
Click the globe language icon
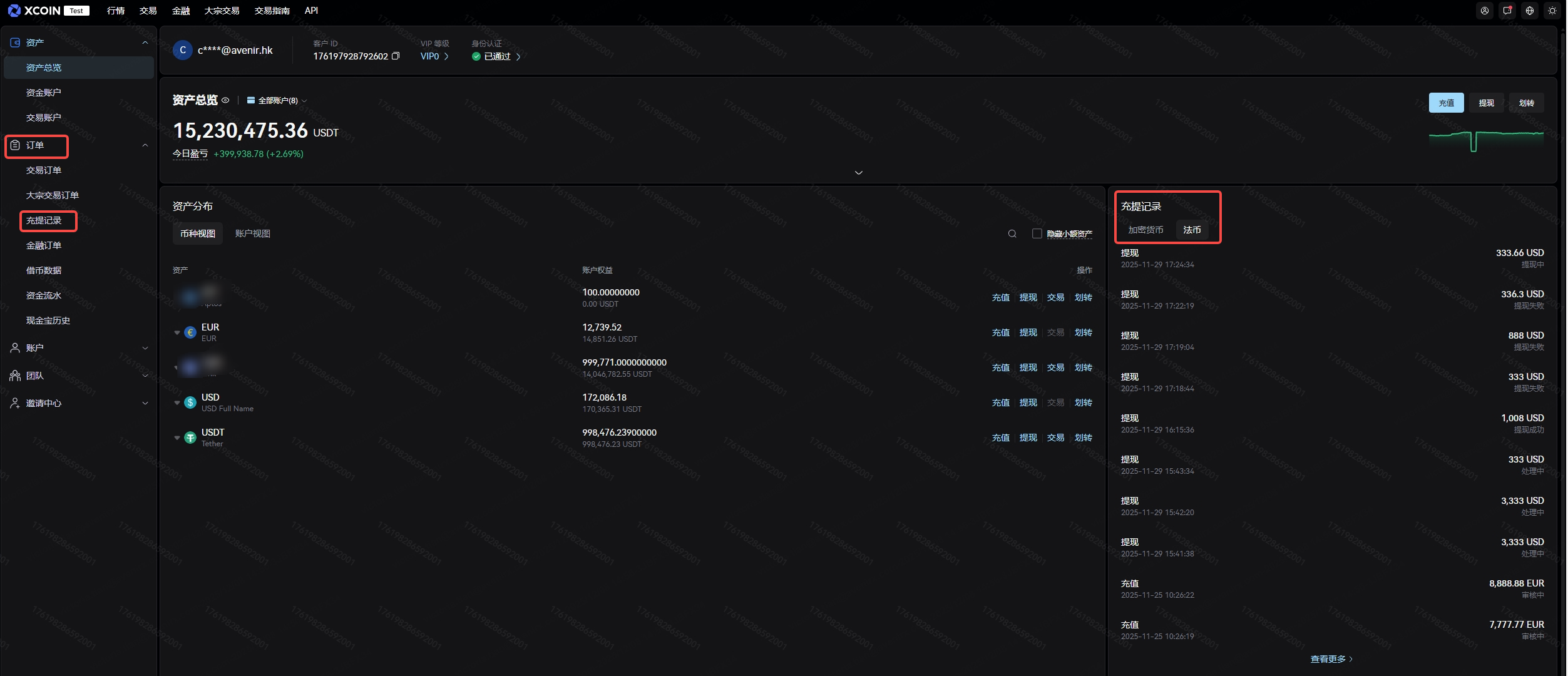point(1530,11)
